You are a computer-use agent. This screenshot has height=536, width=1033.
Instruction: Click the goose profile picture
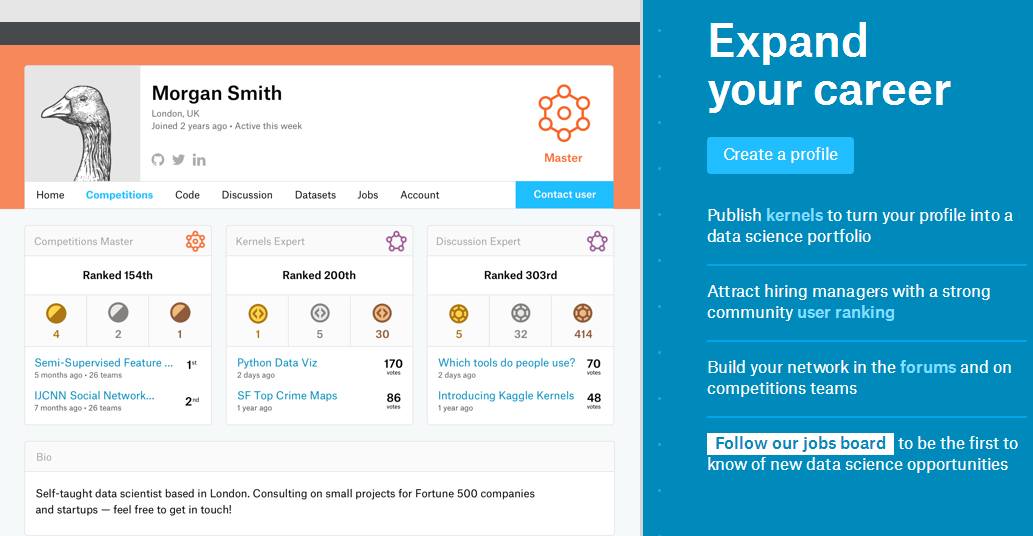pos(83,123)
